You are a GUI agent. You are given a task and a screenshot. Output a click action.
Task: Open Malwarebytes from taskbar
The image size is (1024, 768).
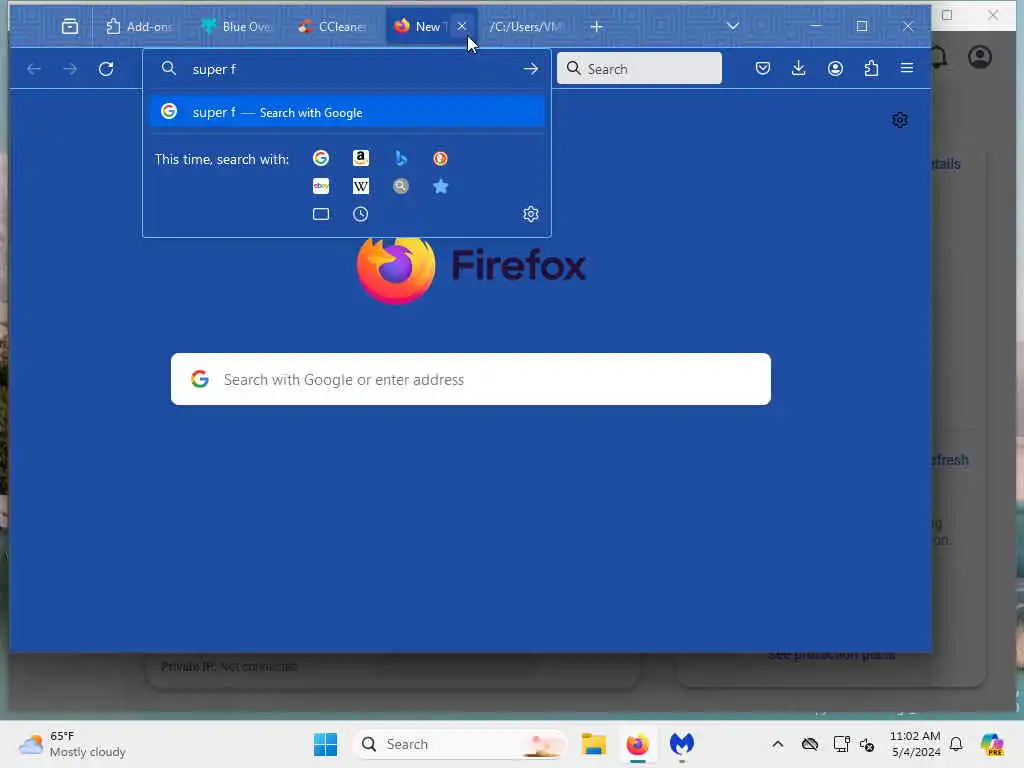click(681, 744)
